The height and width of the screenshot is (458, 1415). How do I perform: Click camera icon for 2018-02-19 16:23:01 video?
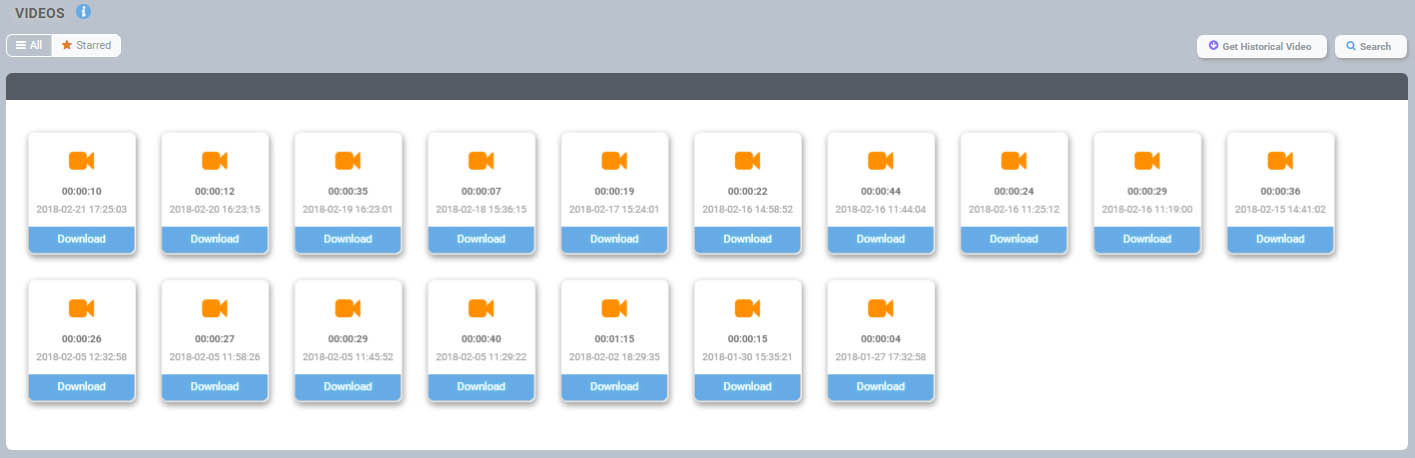(x=348, y=160)
